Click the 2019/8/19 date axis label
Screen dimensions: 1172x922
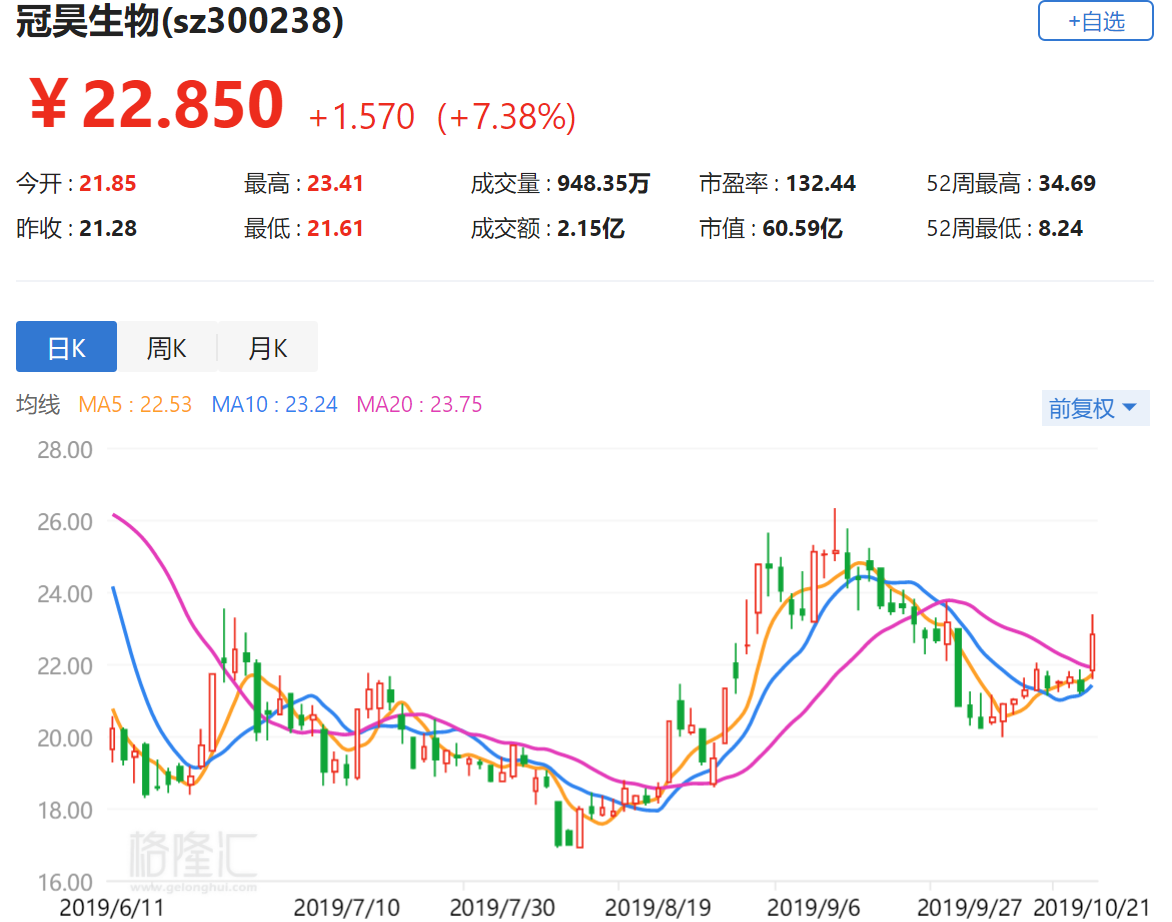pyautogui.click(x=658, y=908)
